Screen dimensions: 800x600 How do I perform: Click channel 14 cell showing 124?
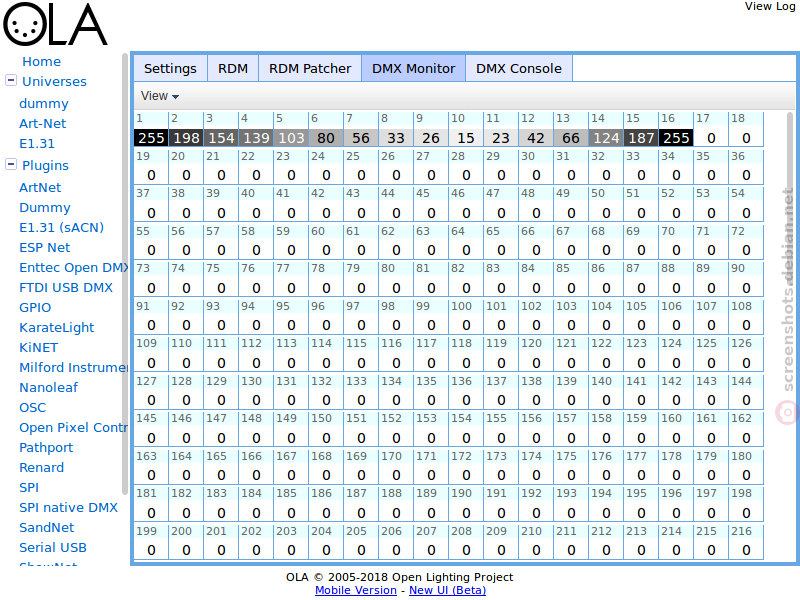(x=606, y=129)
